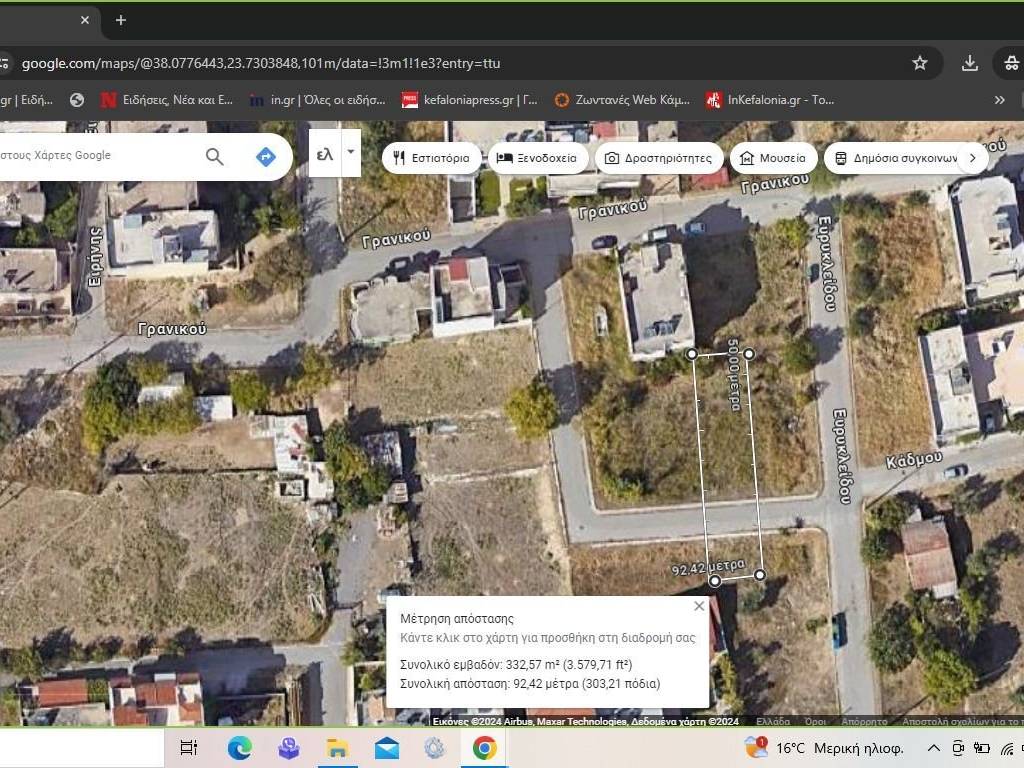1024x768 pixels.
Task: Launch File Explorer from the taskbar
Action: click(x=337, y=747)
